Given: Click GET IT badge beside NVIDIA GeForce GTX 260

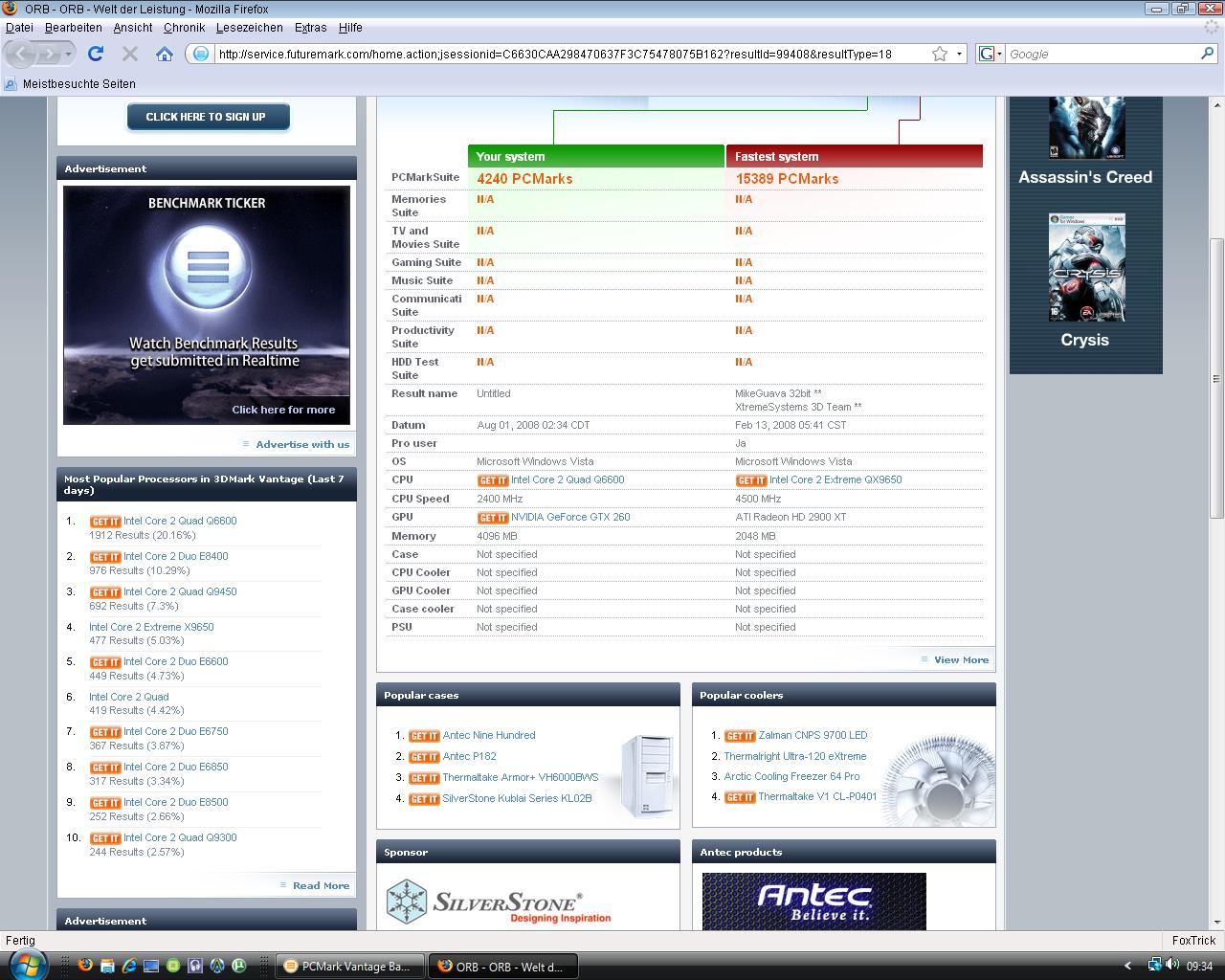Looking at the screenshot, I should point(492,518).
